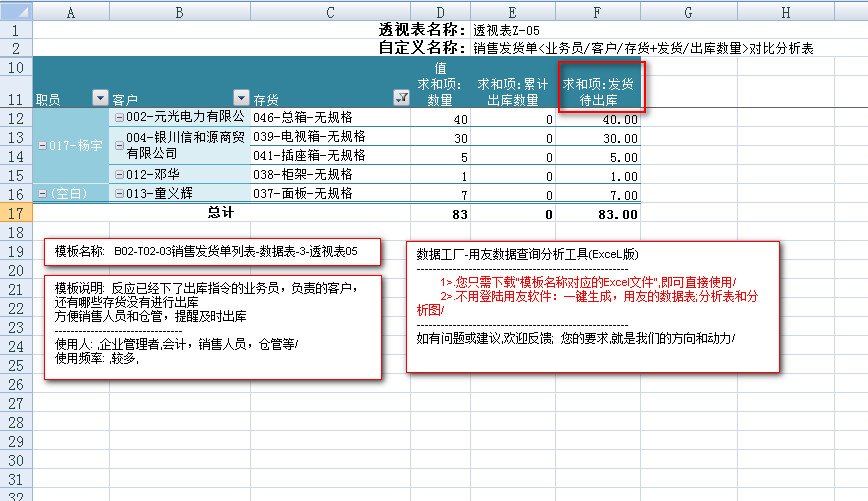Image resolution: width=868 pixels, height=501 pixels.
Task: Select column F header
Action: (x=597, y=11)
